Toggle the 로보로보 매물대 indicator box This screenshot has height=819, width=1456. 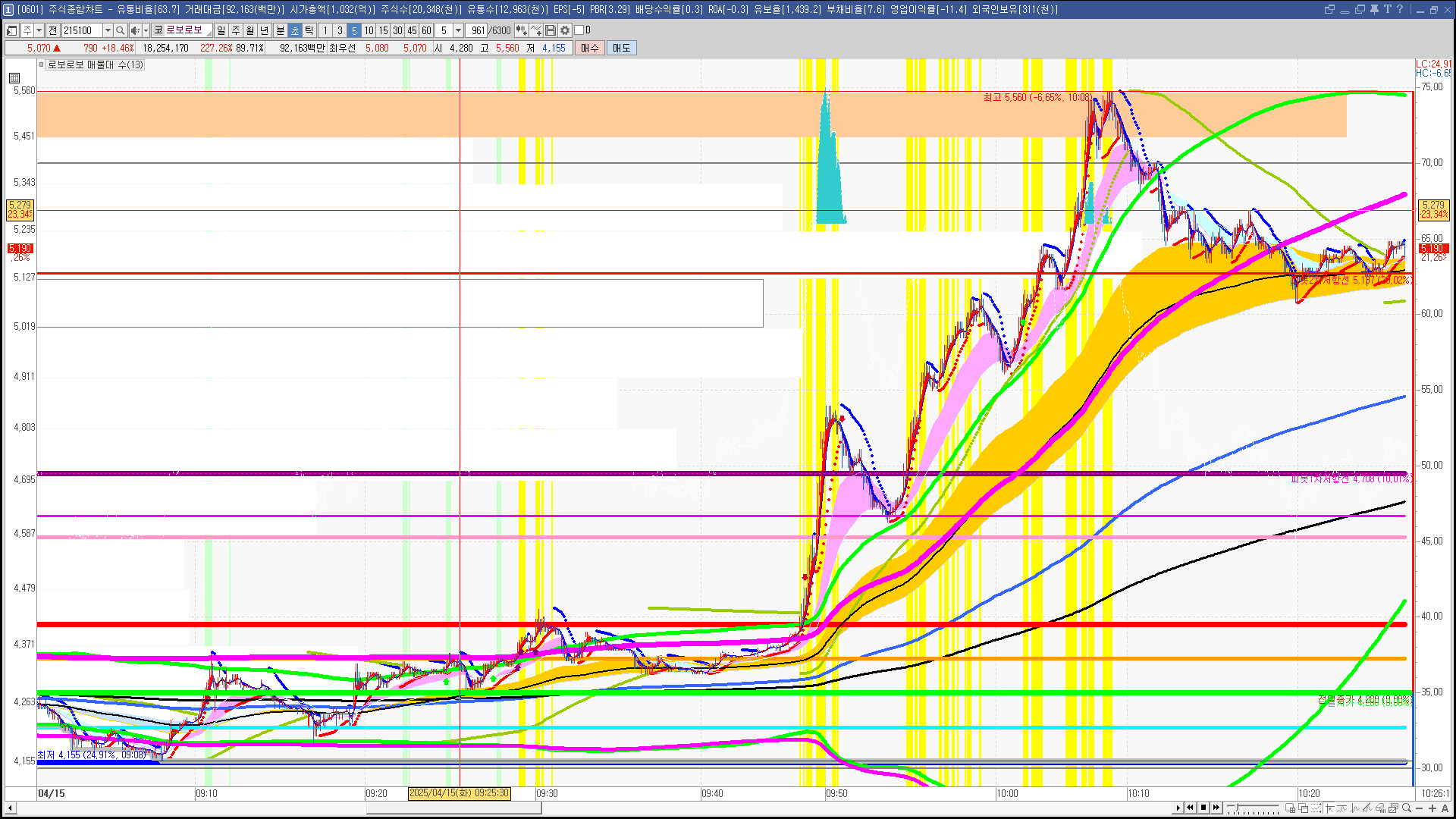tap(42, 65)
